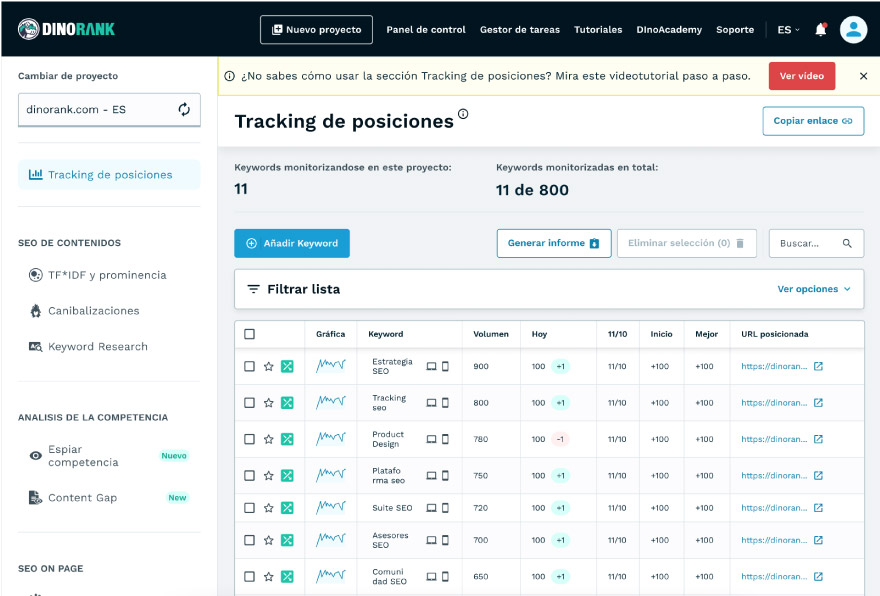Image resolution: width=880 pixels, height=596 pixels.
Task: Toggle the select-all checkbox in table header
Action: 249,334
